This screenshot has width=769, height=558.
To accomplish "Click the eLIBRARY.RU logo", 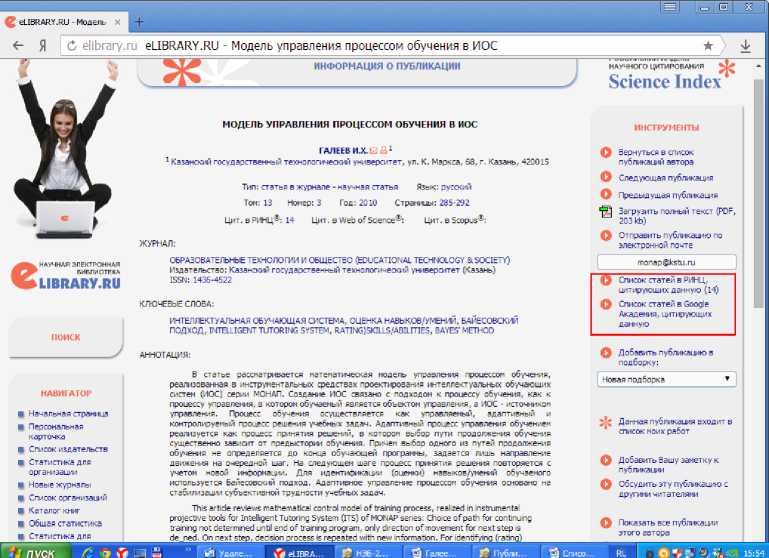I will coord(65,275).
